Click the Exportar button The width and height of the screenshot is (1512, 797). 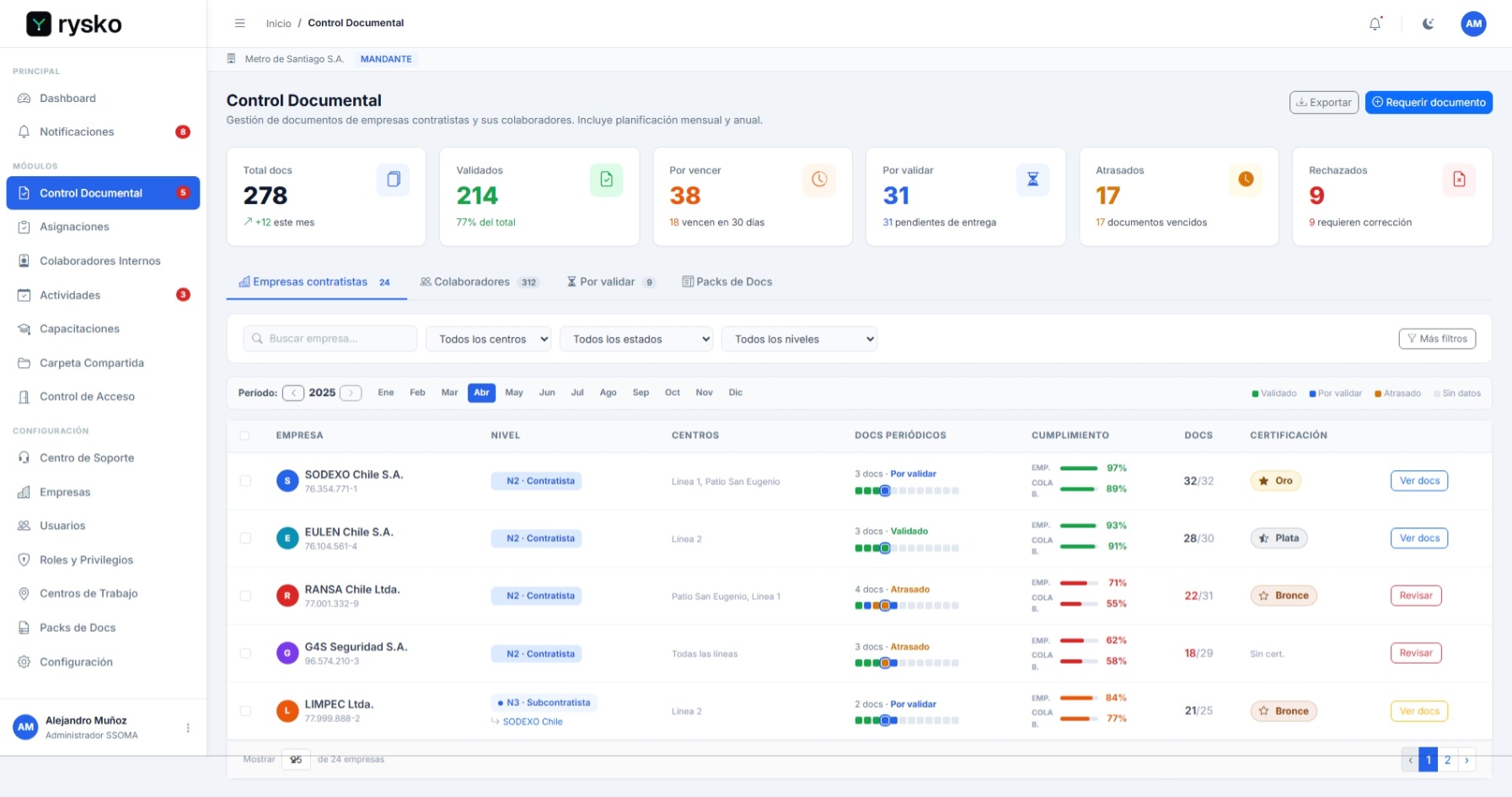pyautogui.click(x=1324, y=102)
